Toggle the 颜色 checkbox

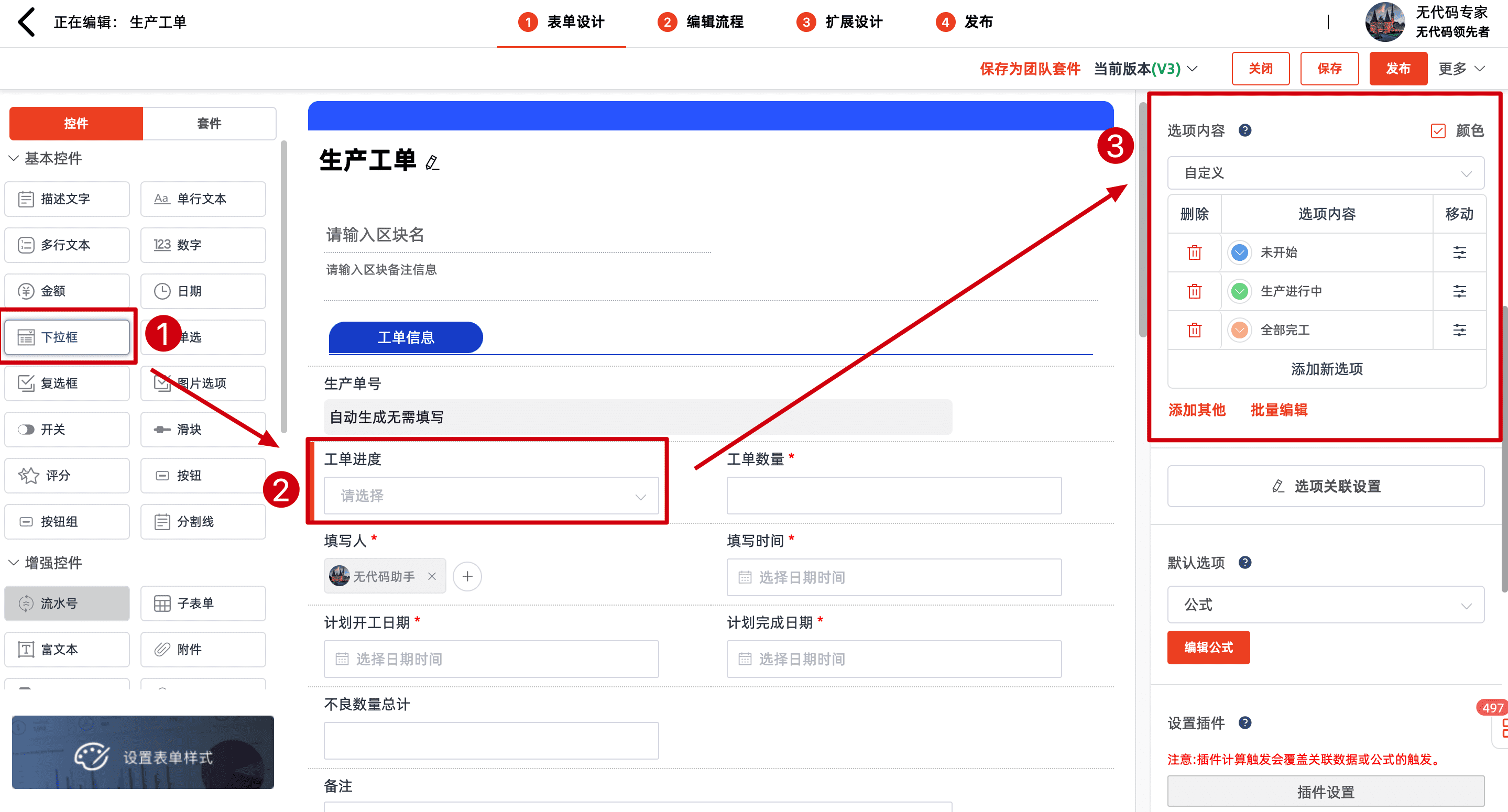click(x=1438, y=130)
